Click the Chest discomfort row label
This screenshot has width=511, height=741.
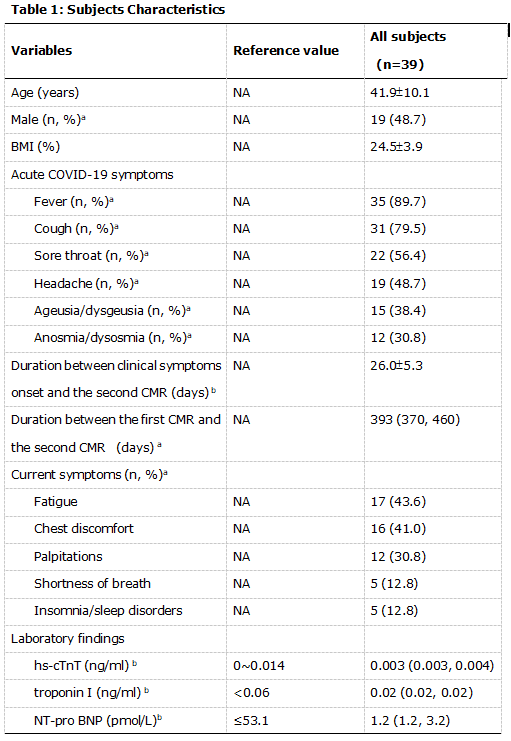tap(84, 528)
